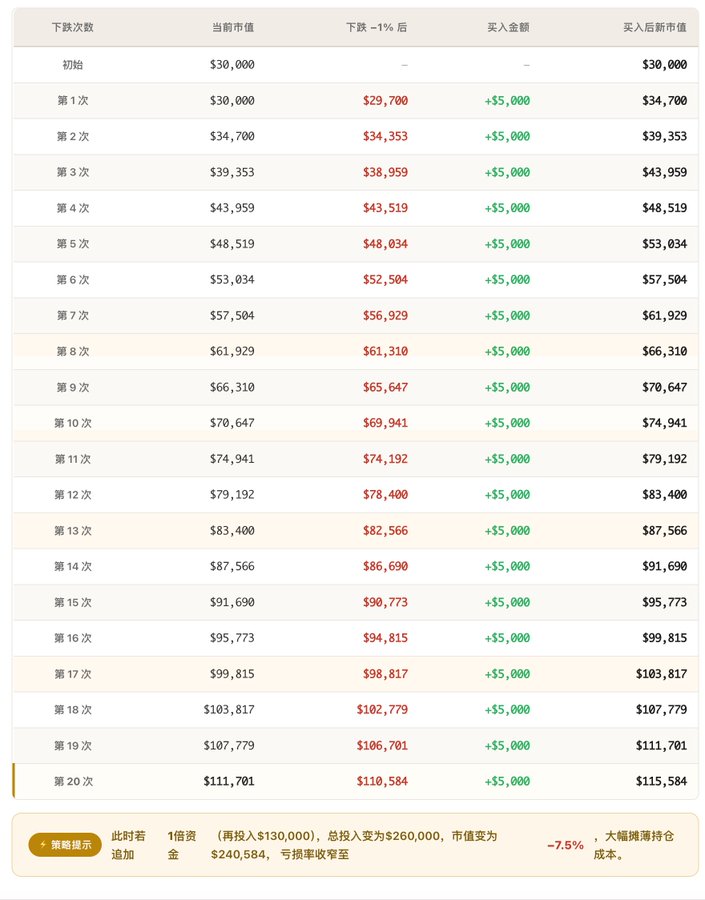Click the $66,310 new market value cell
Screen dimensions: 705x900
664,351
